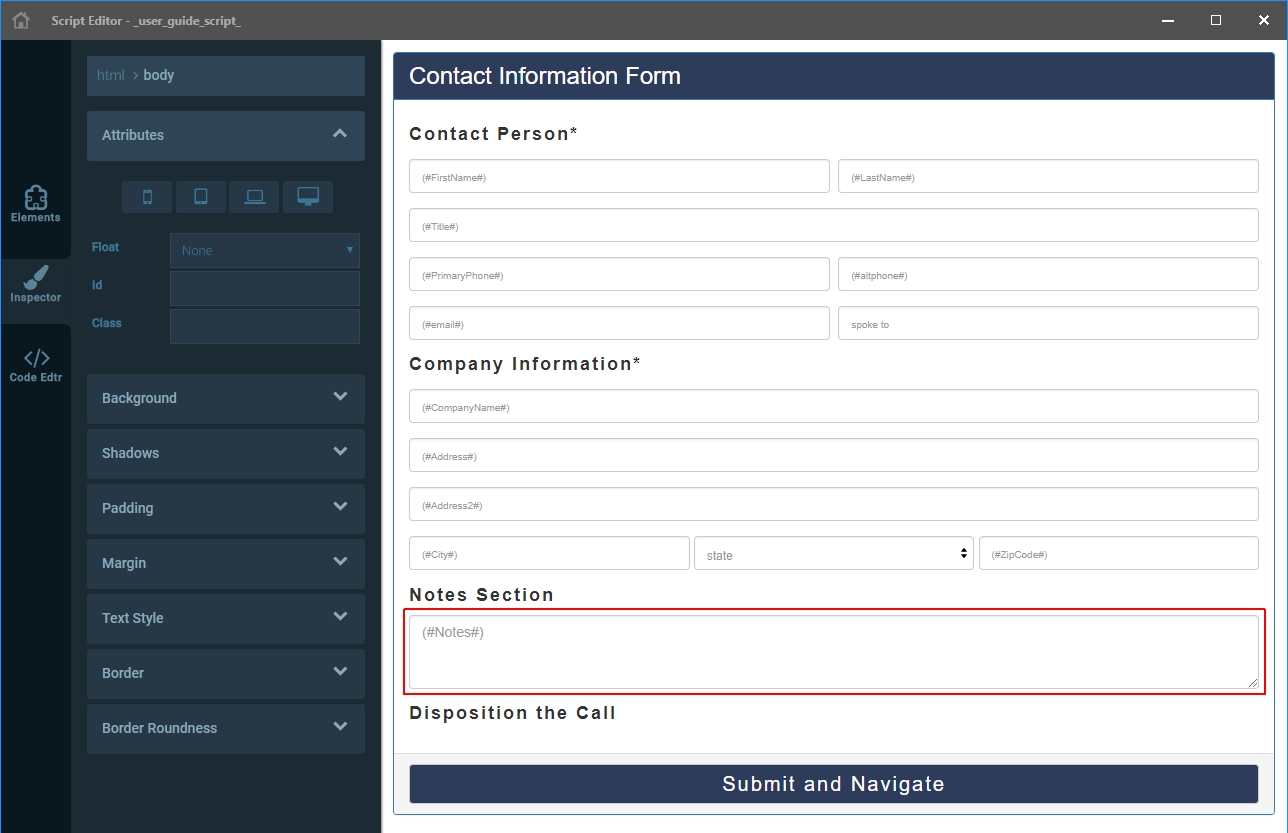Viewport: 1288px width, 833px height.
Task: Focus the PrimaryPhone input field
Action: [x=619, y=274]
